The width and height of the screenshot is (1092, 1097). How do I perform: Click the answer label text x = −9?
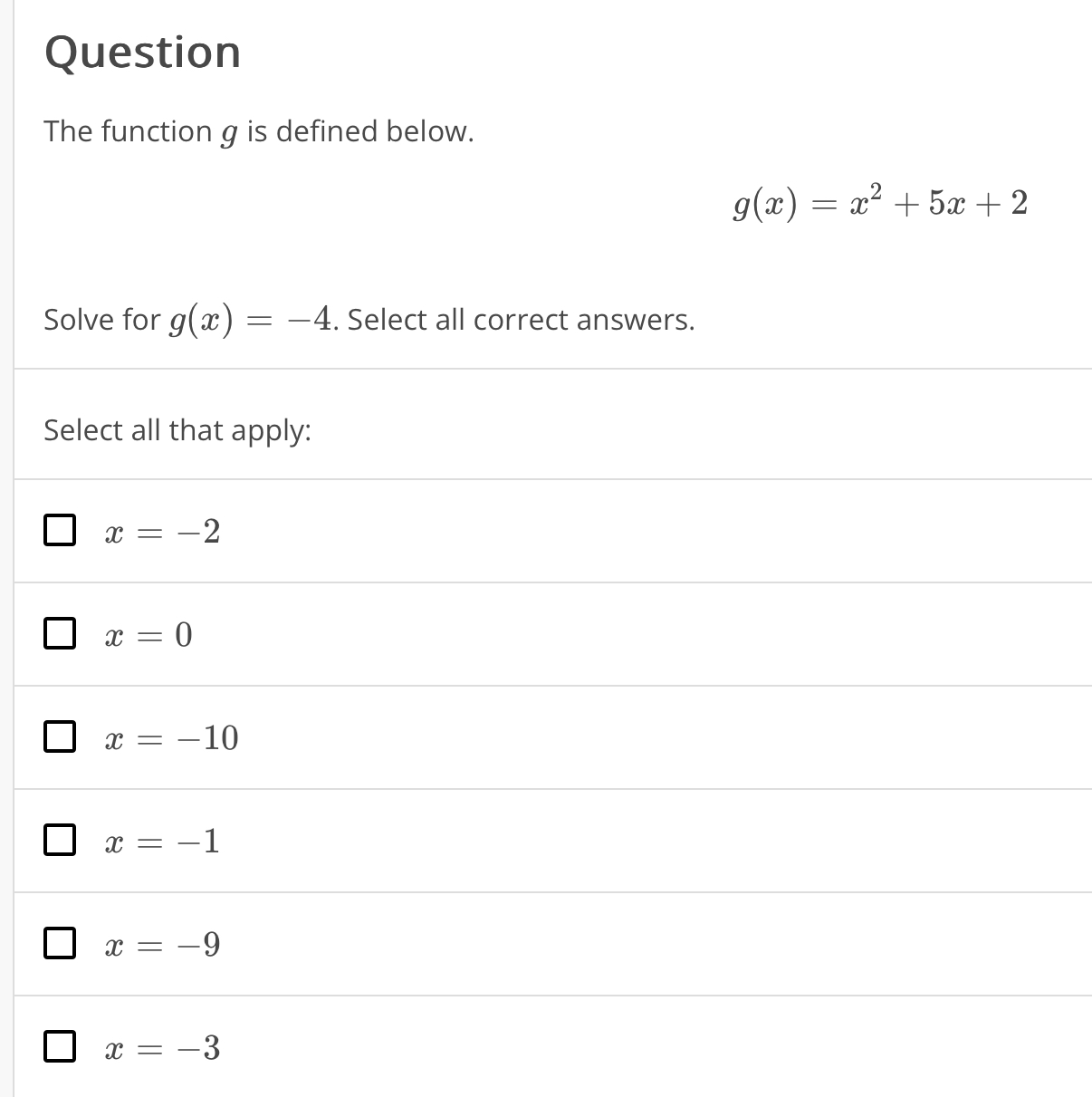tap(162, 945)
